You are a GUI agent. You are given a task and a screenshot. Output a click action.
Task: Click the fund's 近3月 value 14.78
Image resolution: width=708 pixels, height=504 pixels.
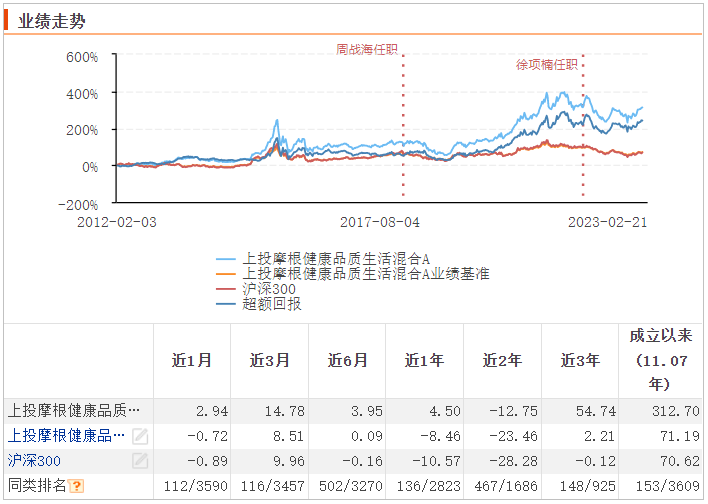pyautogui.click(x=284, y=411)
